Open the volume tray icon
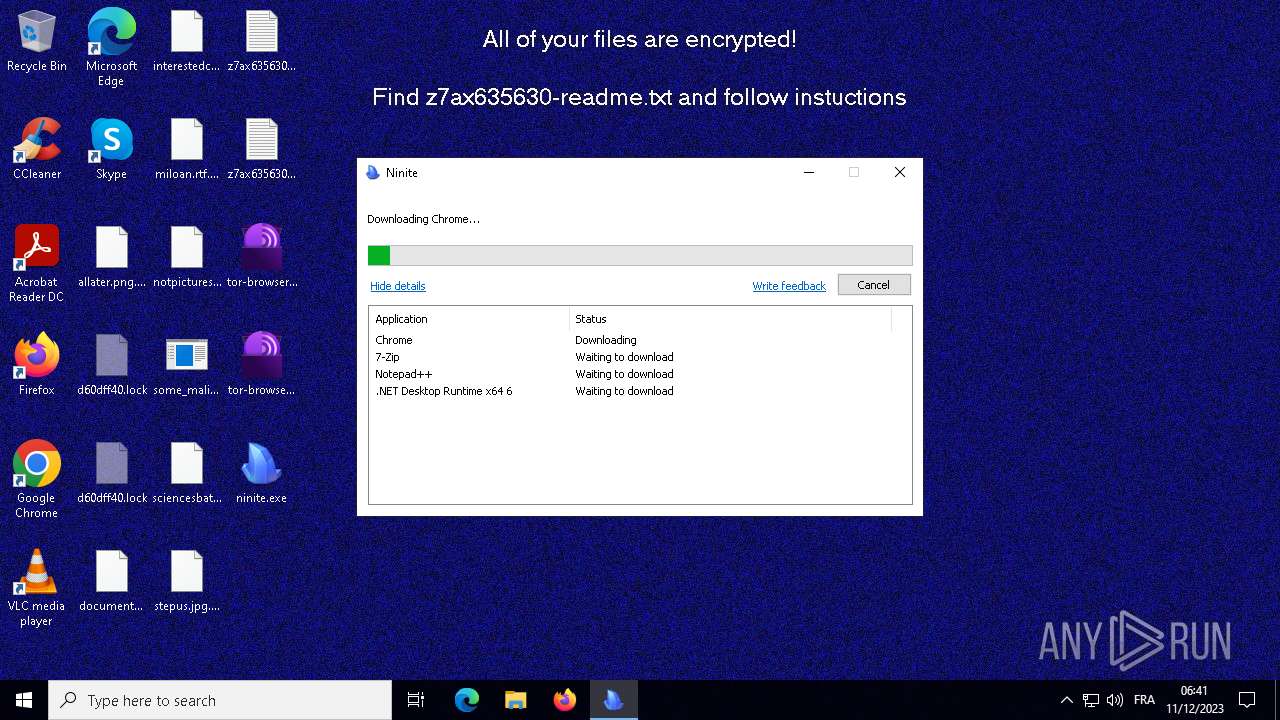The height and width of the screenshot is (720, 1280). coord(1115,700)
